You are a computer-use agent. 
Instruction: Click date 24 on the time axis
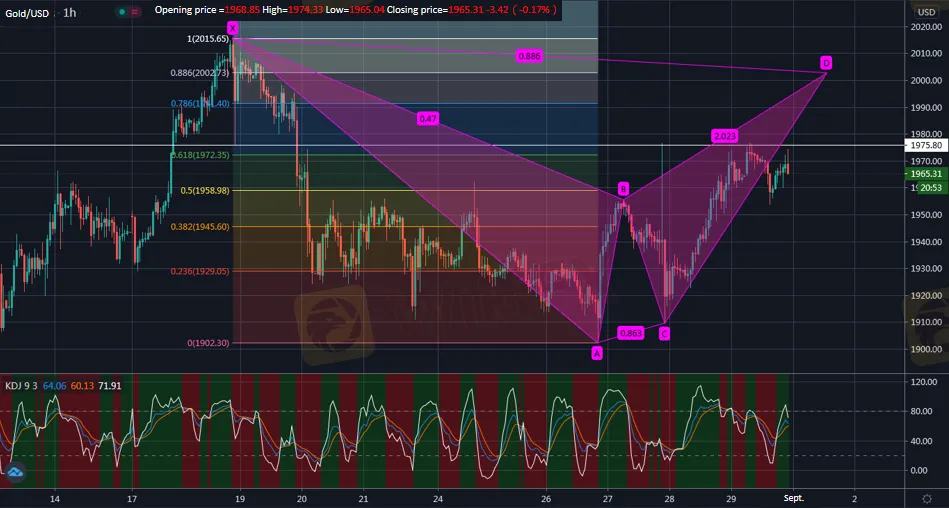(438, 498)
